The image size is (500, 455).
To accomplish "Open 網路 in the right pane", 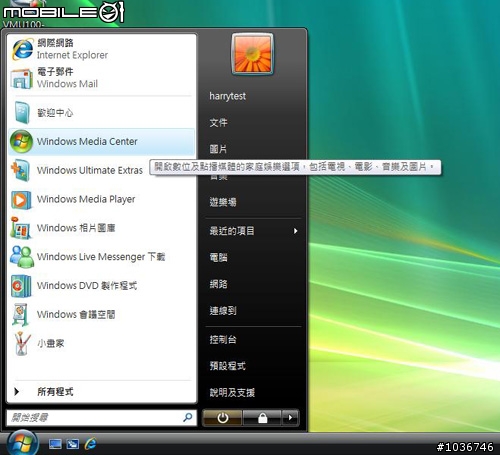I will pyautogui.click(x=219, y=284).
